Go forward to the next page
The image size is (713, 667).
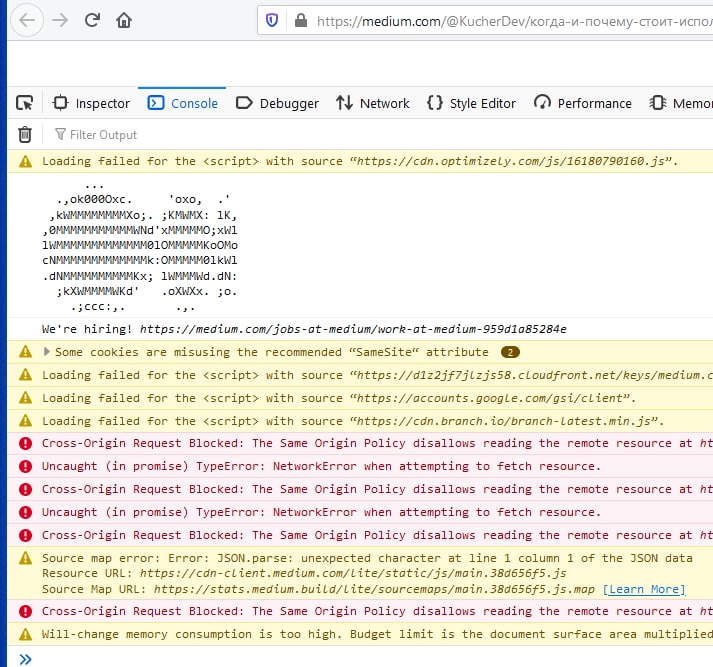click(x=60, y=20)
